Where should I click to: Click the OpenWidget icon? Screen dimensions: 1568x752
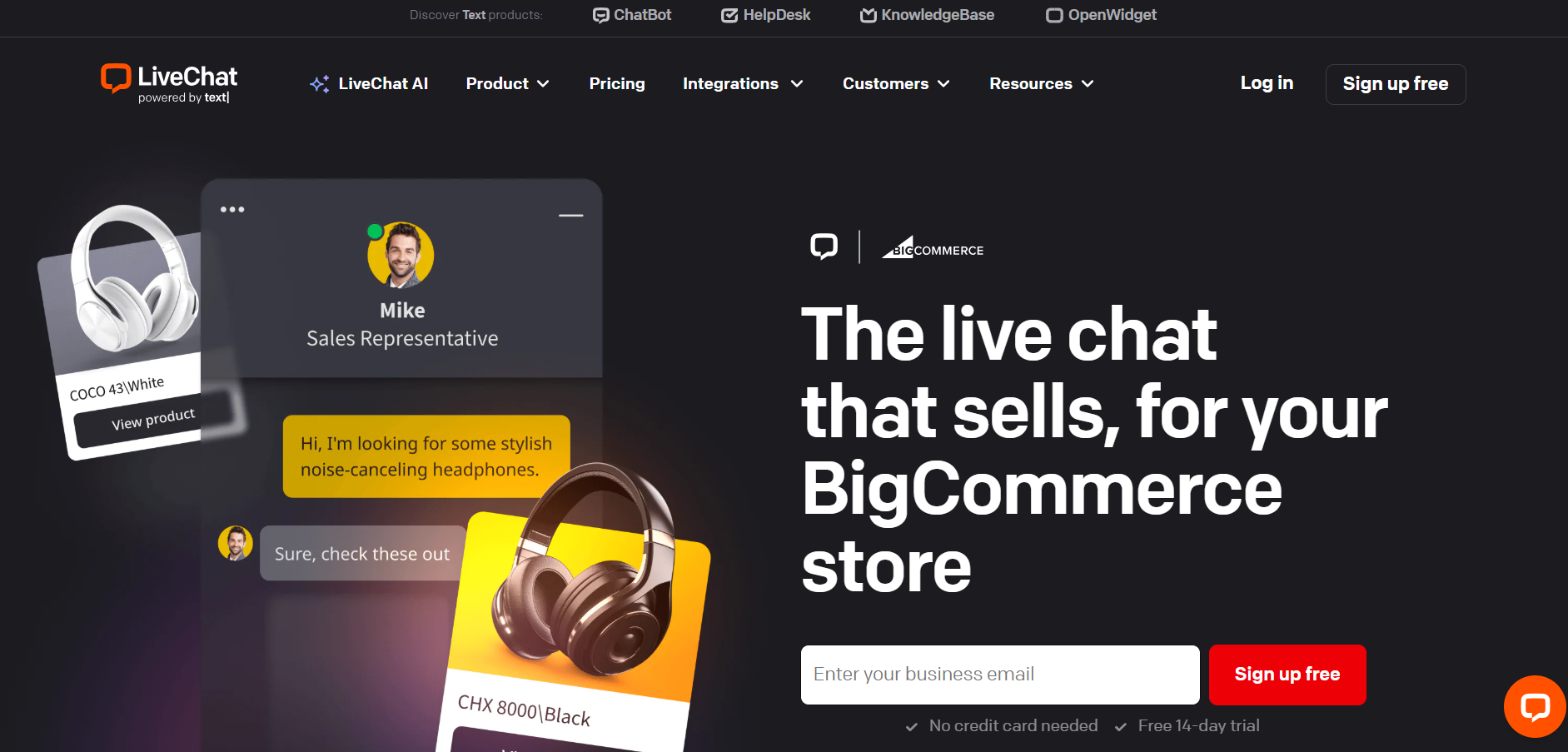pyautogui.click(x=1054, y=15)
